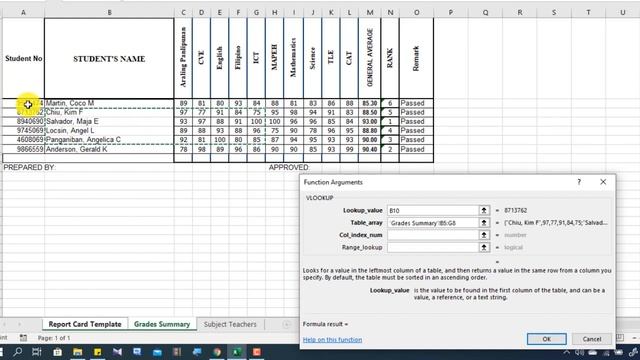Switch to Excel taskbar icon
The width and height of the screenshot is (640, 360).
[x=237, y=352]
